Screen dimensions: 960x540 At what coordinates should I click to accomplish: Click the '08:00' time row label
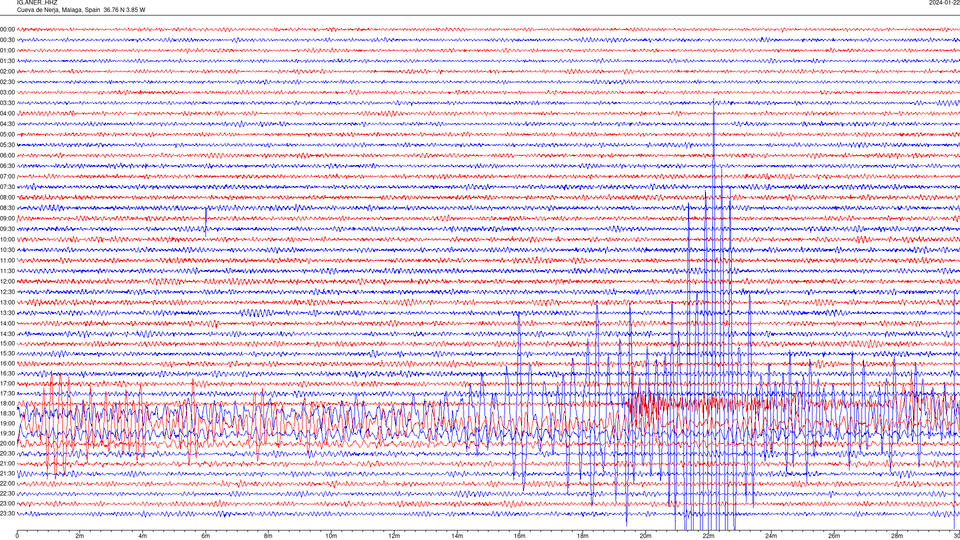click(7, 197)
